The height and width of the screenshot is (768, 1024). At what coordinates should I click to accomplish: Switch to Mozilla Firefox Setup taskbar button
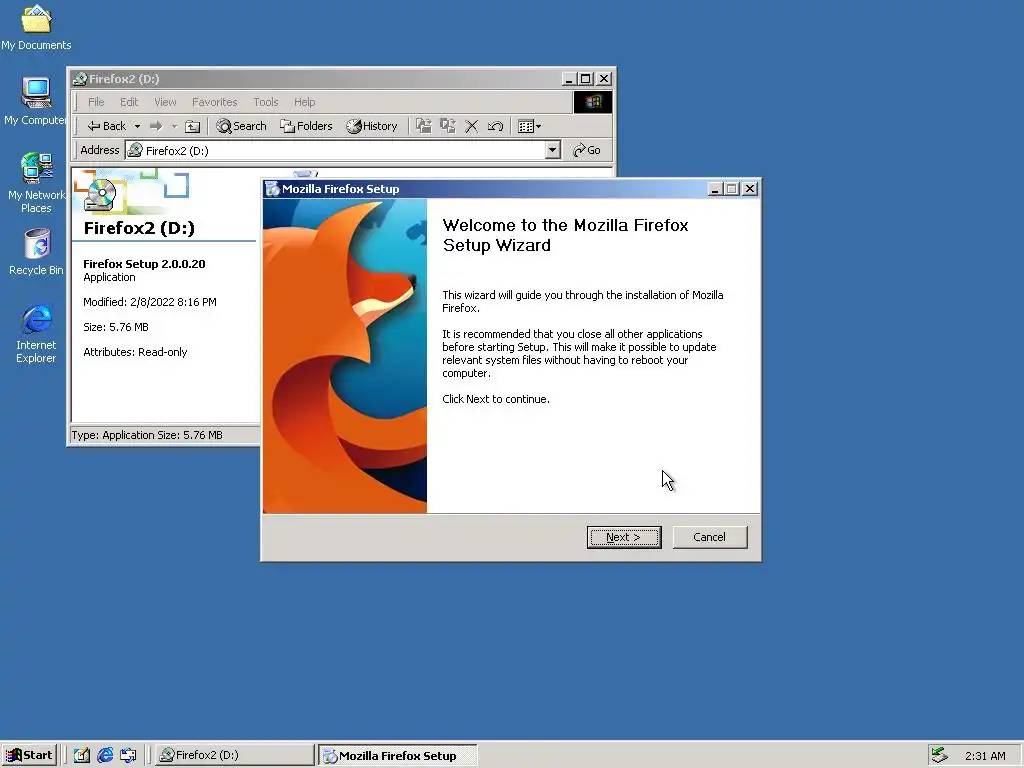point(398,756)
